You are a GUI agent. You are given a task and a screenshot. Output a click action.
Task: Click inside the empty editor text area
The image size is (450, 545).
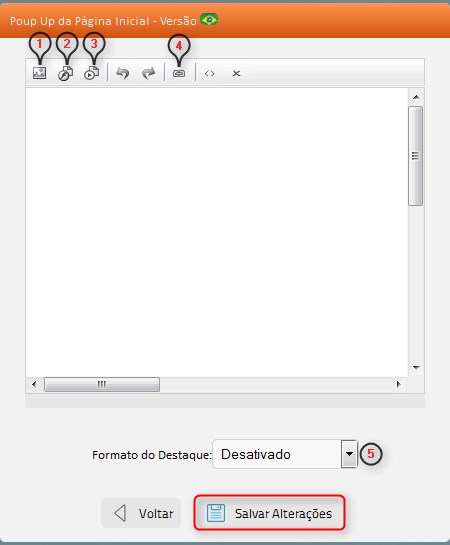tap(217, 232)
